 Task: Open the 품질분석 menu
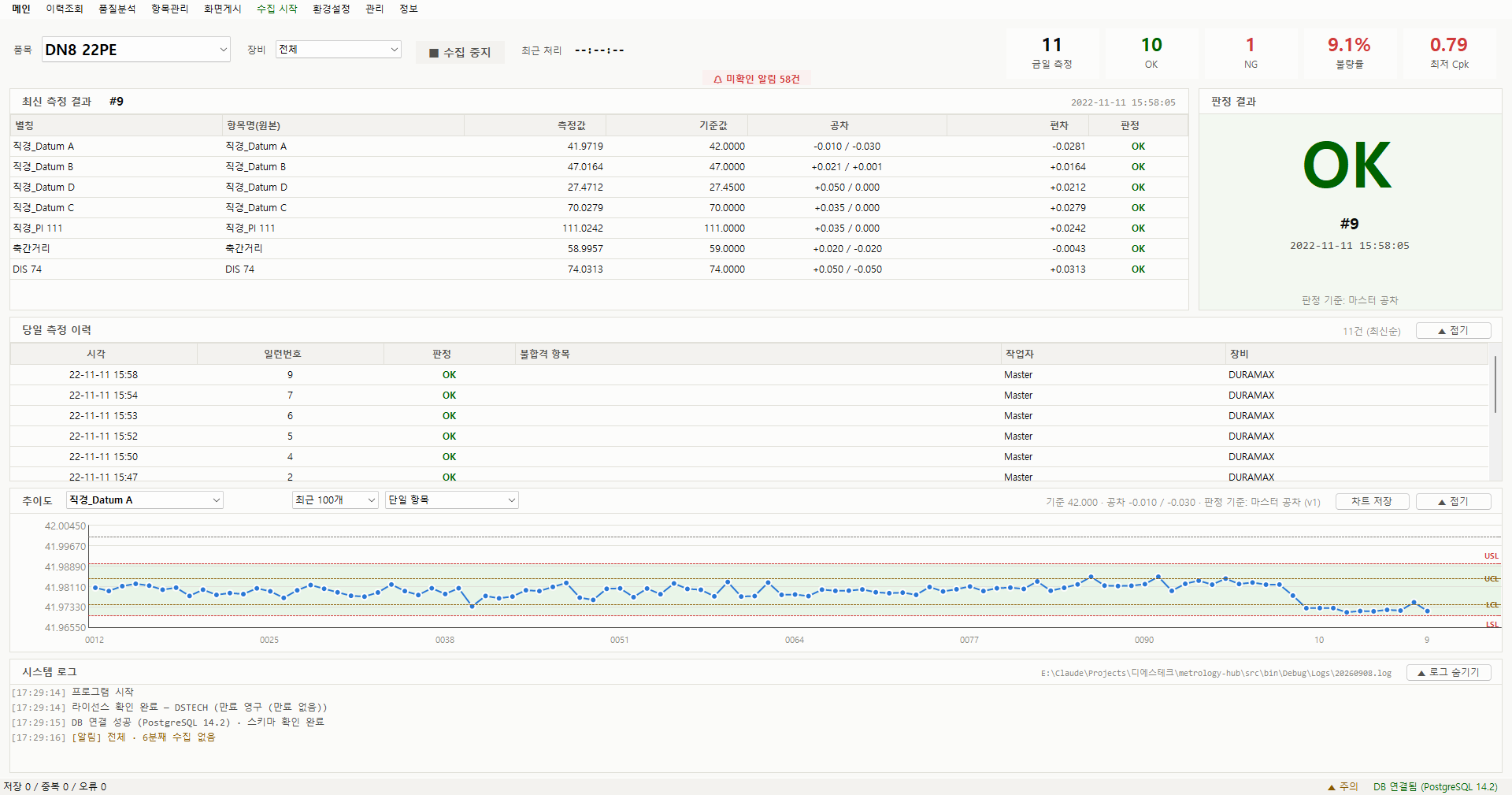pyautogui.click(x=117, y=9)
